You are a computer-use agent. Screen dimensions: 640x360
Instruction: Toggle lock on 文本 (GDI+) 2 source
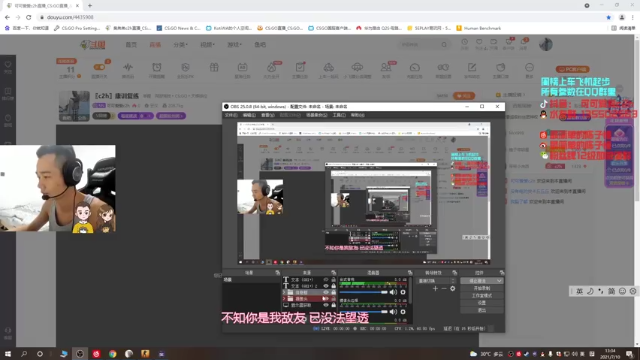pyautogui.click(x=333, y=286)
